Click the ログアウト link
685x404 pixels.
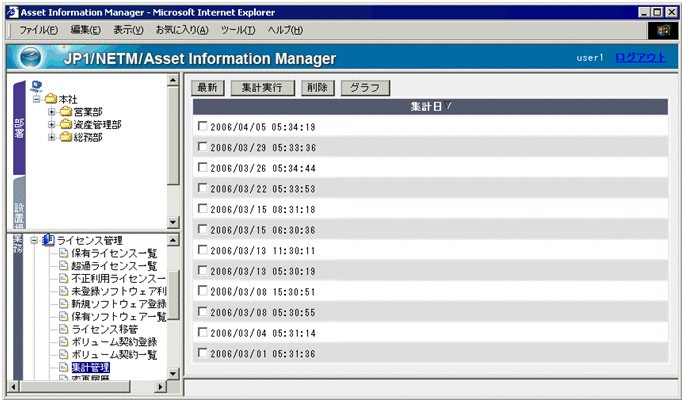[641, 58]
